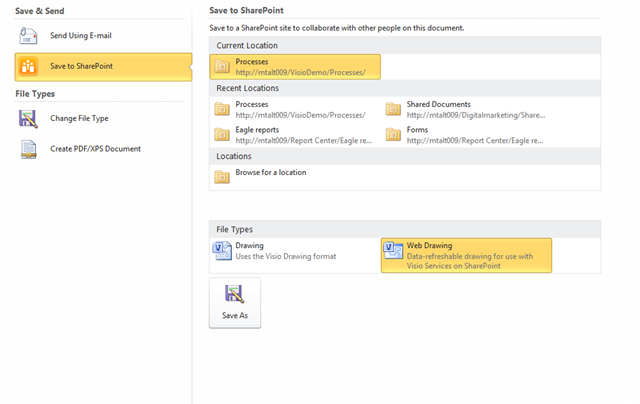Click the Save As button label
The width and height of the screenshot is (640, 404).
235,315
